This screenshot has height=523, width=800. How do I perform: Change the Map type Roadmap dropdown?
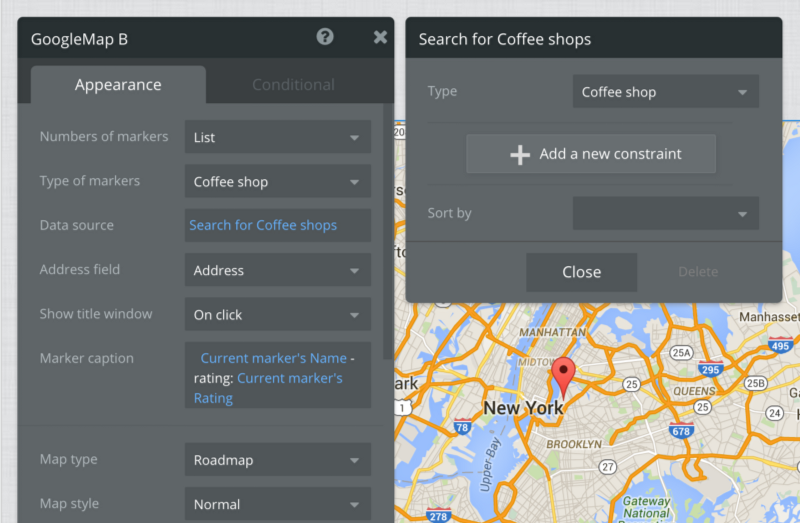(277, 460)
